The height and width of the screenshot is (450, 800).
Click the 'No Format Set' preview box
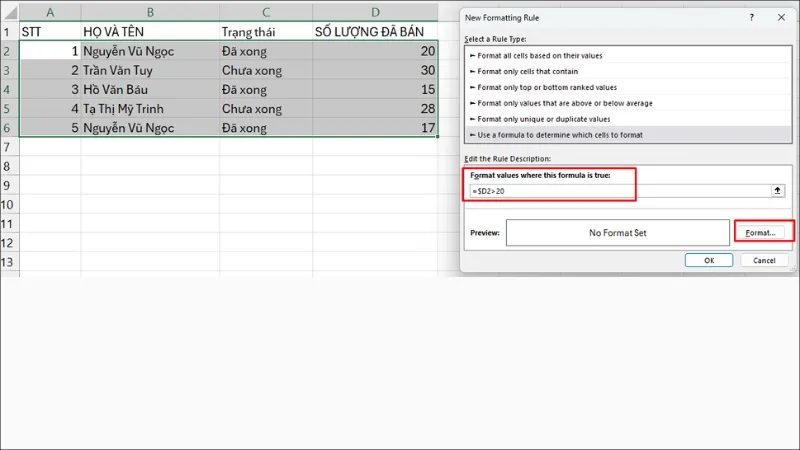coord(617,232)
